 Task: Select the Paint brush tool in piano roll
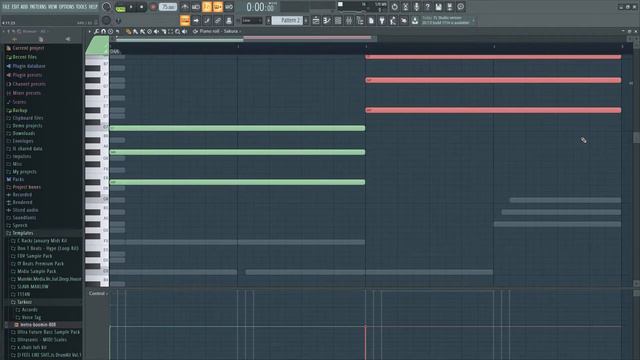point(136,31)
